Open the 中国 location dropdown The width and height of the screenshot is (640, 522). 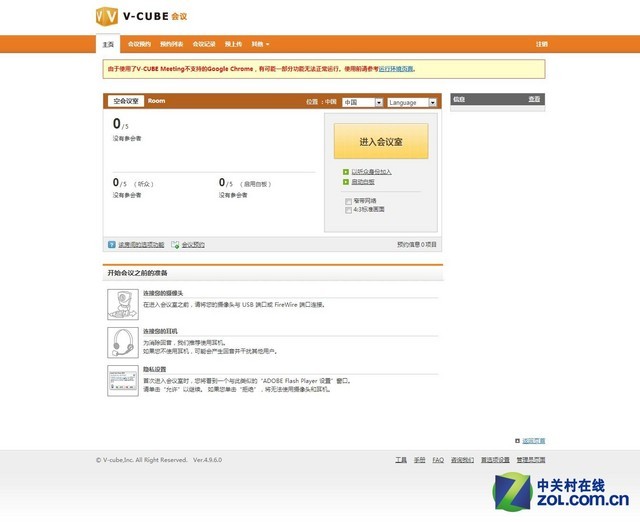(362, 102)
